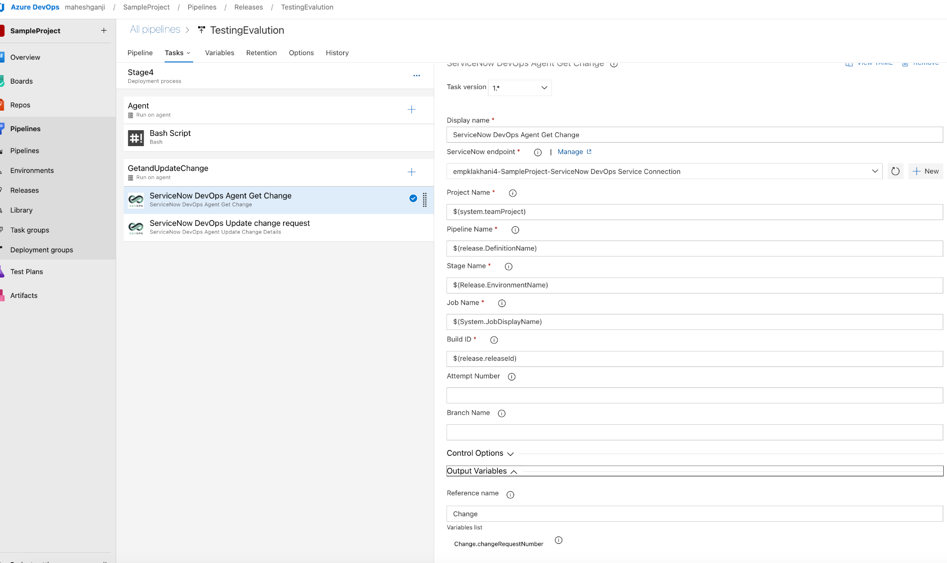Screen dimensions: 947x563
Task: Click the Stage Name input field
Action: click(x=695, y=285)
